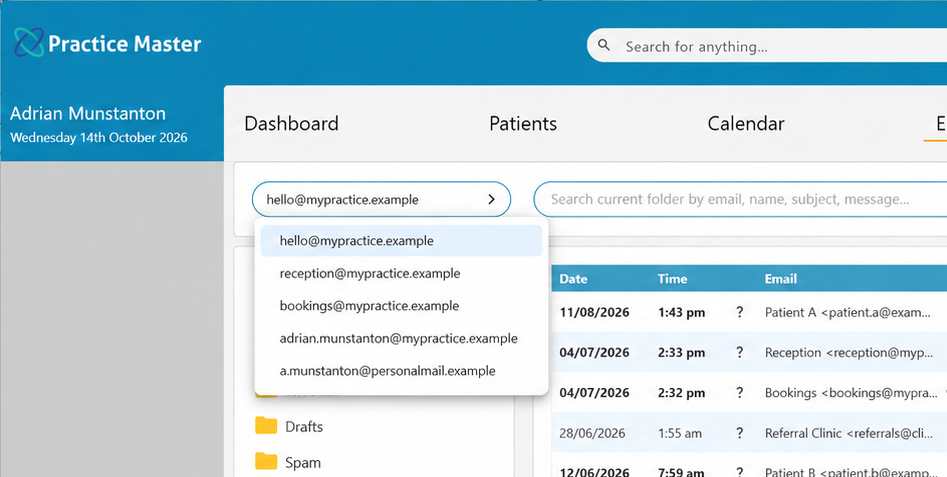Click the magnifier icon in global search

click(x=603, y=45)
